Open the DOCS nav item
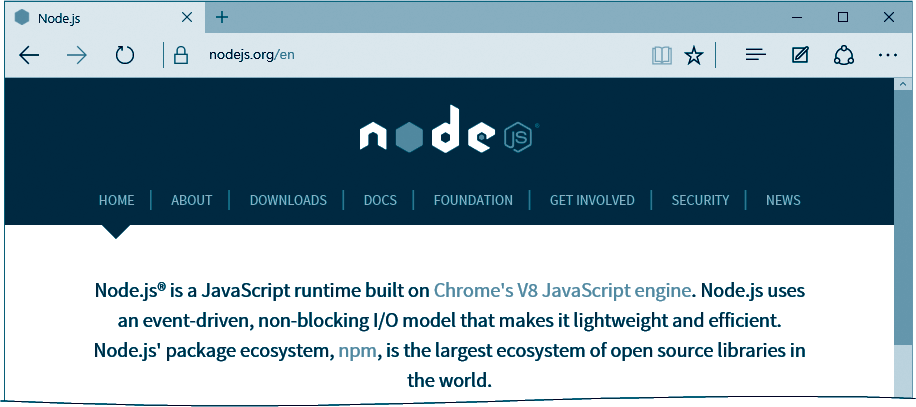916x407 pixels. [380, 200]
